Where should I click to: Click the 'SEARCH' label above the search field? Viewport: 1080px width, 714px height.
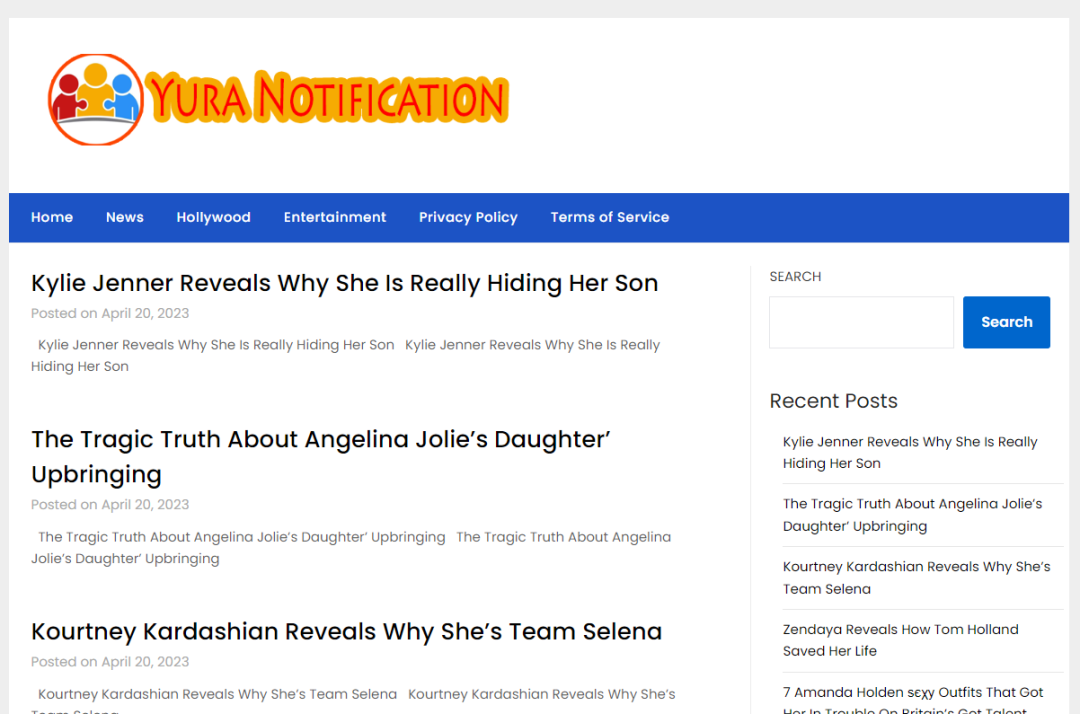click(x=795, y=277)
